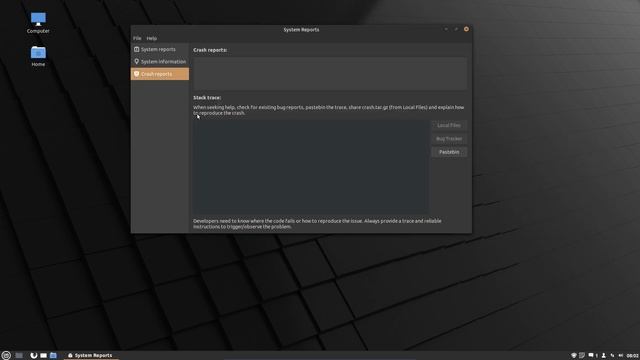
Task: Click the show desktop taskbar icon
Action: 19,356
